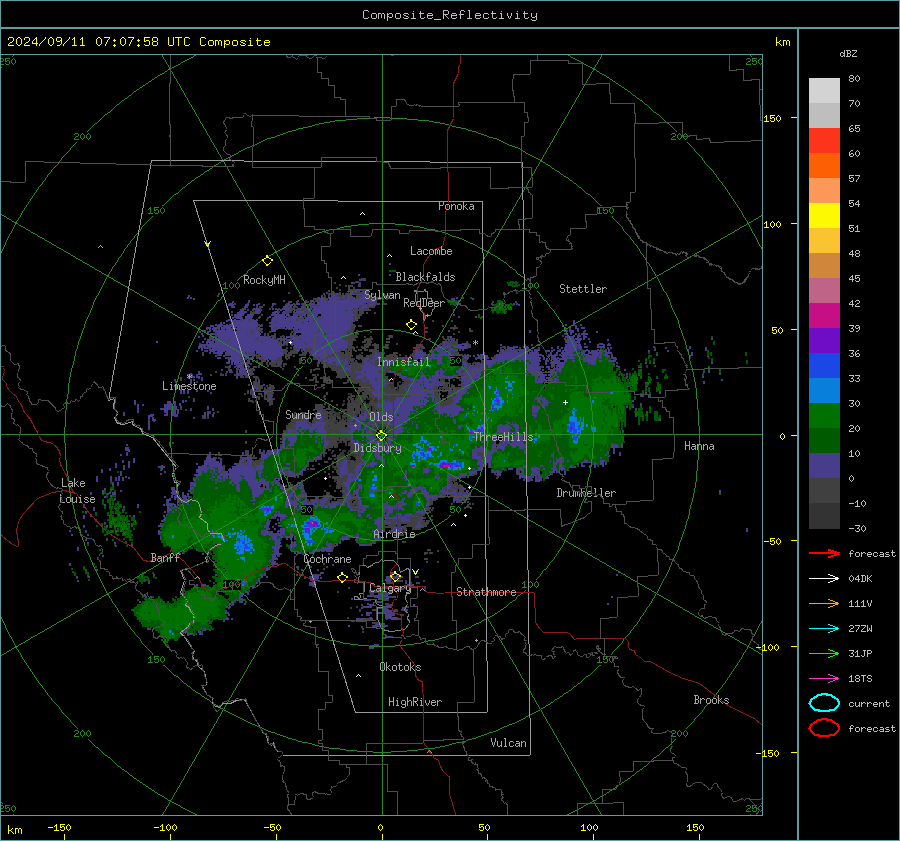The image size is (900, 841).
Task: Click the Banff label on map
Action: tap(165, 557)
